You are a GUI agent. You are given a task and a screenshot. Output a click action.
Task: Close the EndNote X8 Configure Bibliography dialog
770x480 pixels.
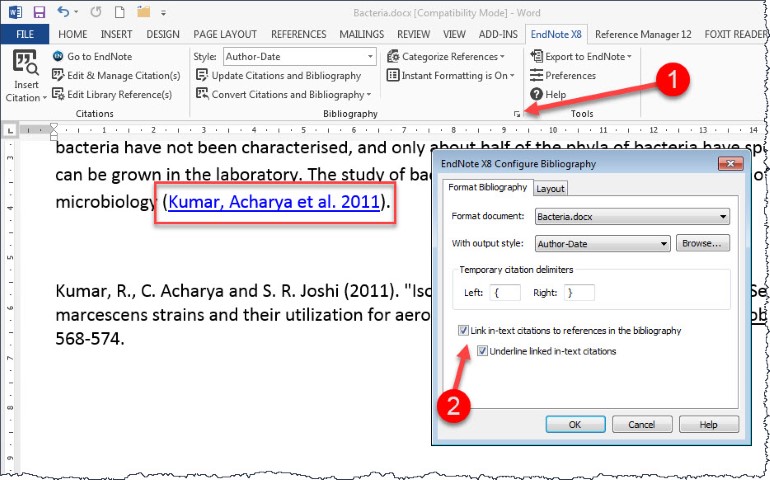pos(730,164)
